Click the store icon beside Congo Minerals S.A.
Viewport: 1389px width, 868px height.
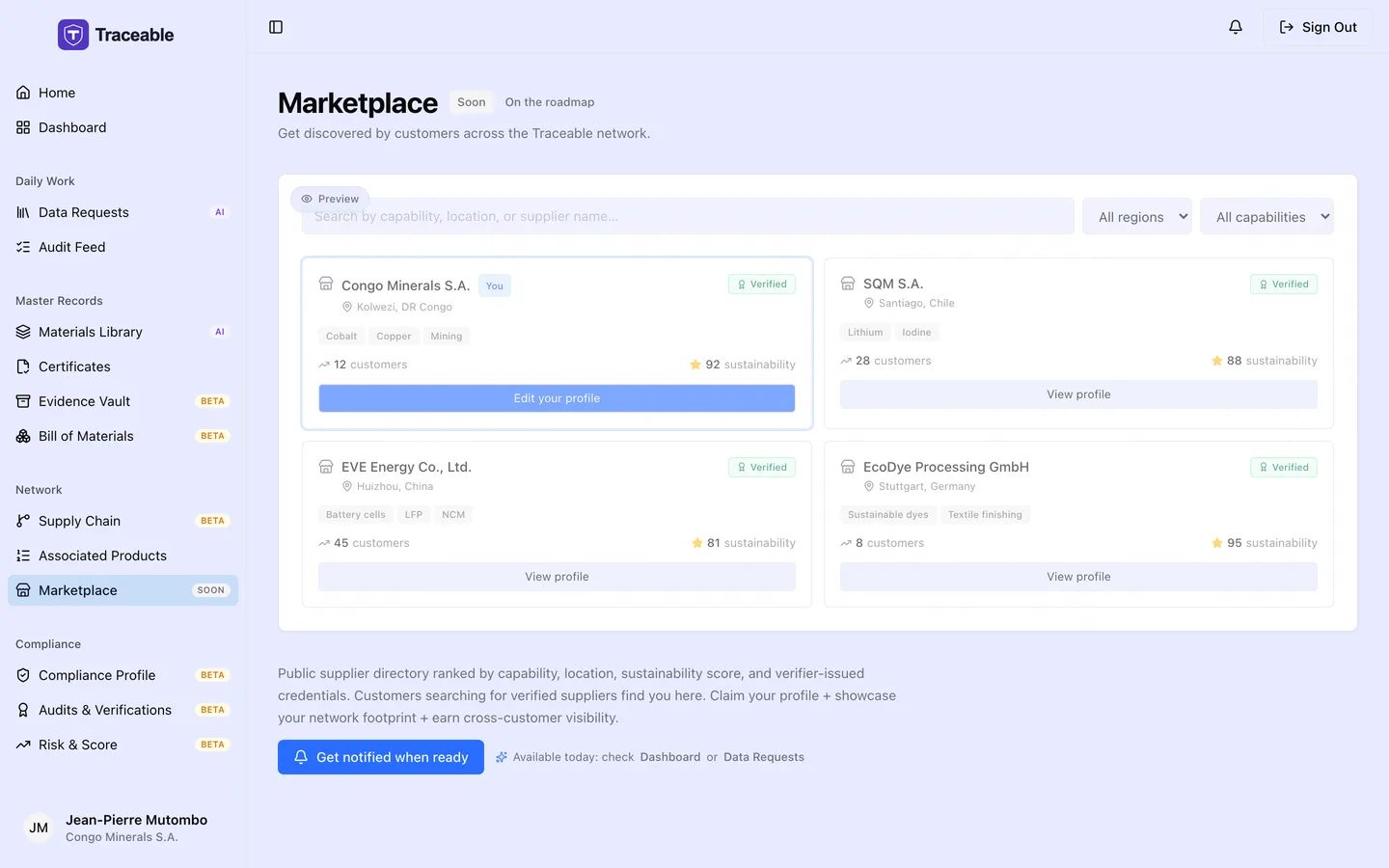(x=326, y=284)
